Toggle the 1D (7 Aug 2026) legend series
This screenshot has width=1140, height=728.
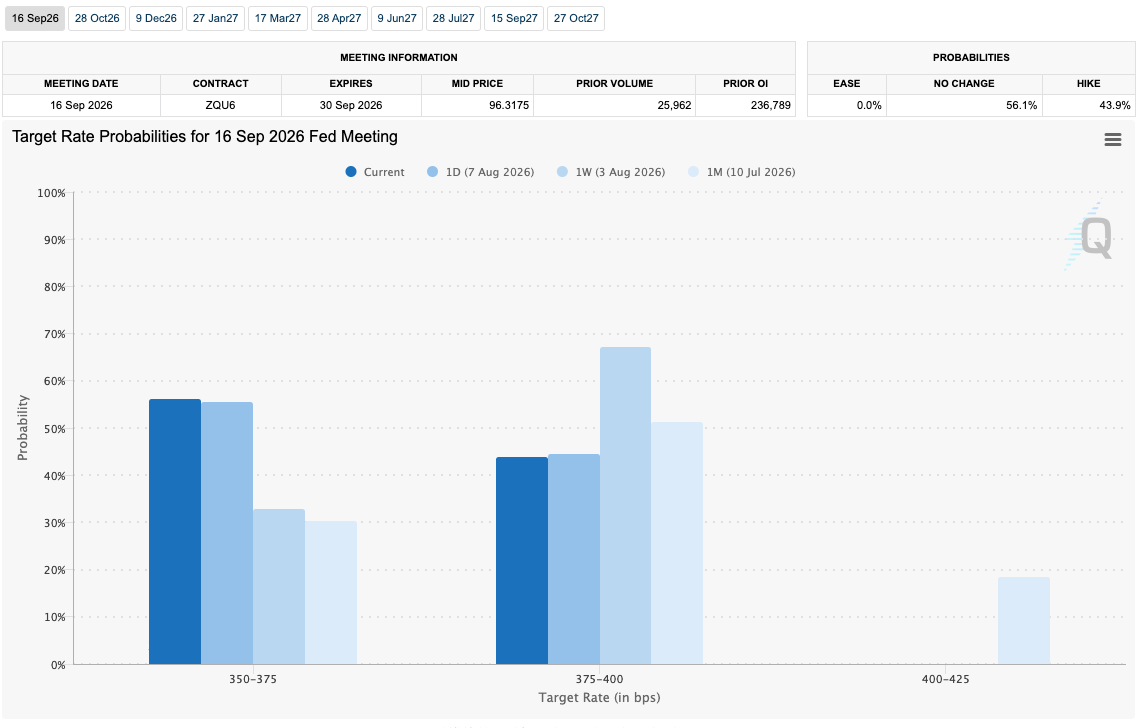click(481, 172)
